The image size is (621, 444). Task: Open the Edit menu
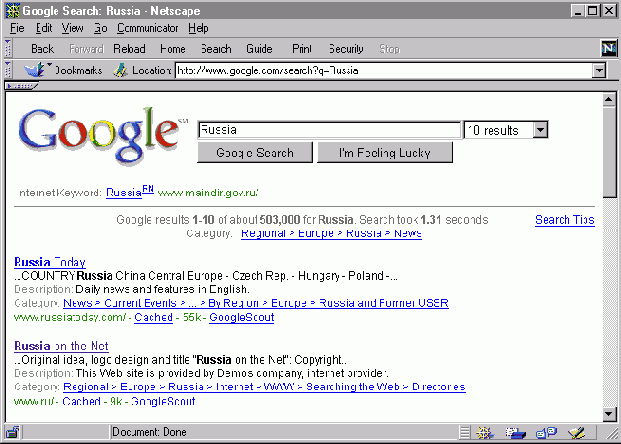pyautogui.click(x=44, y=28)
